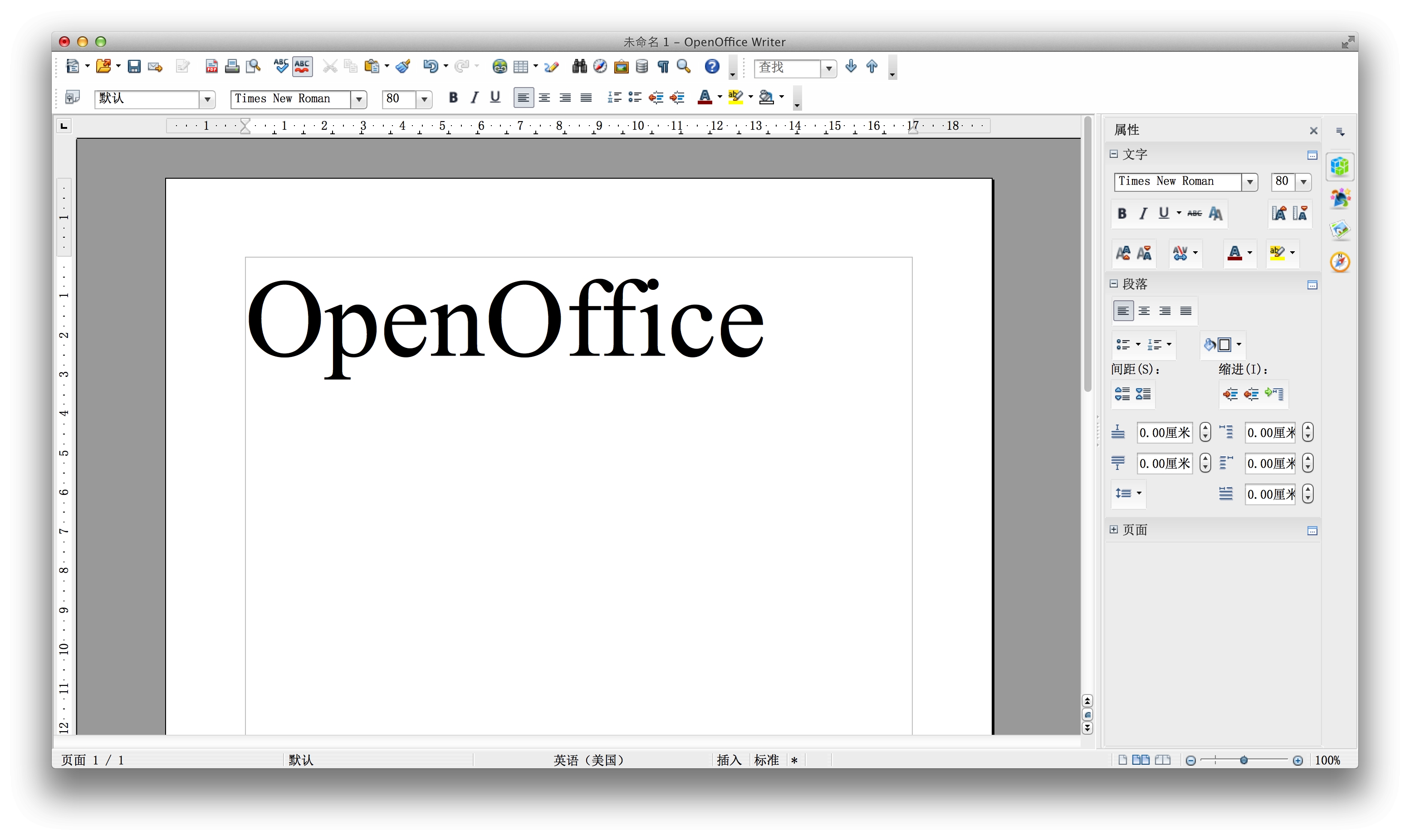The image size is (1410, 840).
Task: Enable centered paragraph alignment
Action: point(544,98)
